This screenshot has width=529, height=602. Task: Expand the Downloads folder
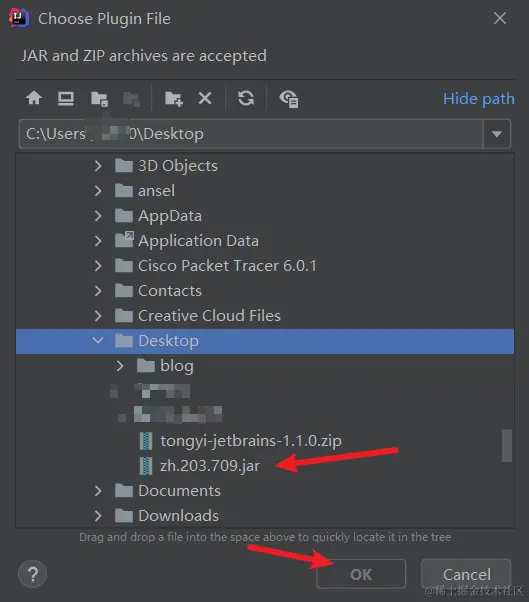pyautogui.click(x=98, y=516)
